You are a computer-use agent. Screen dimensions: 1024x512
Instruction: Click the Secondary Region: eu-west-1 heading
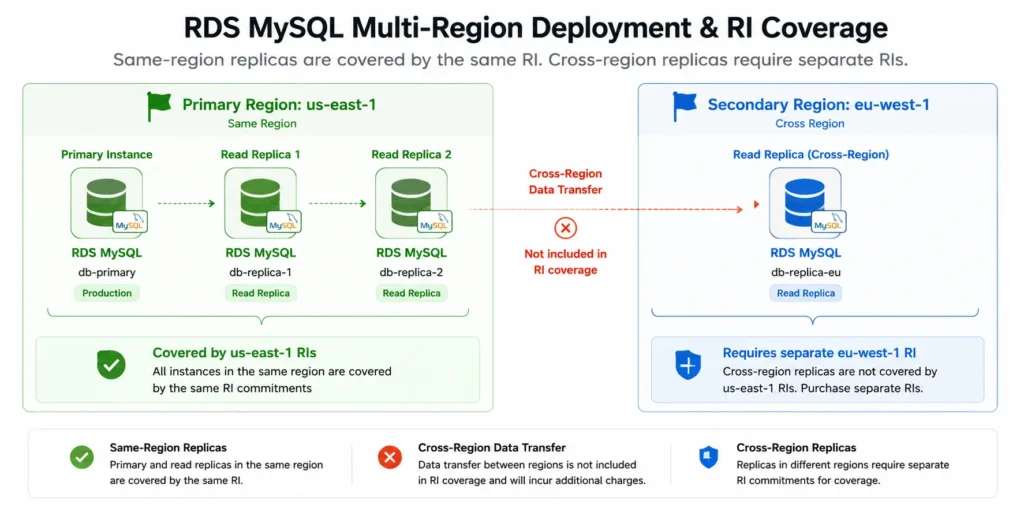(x=818, y=104)
